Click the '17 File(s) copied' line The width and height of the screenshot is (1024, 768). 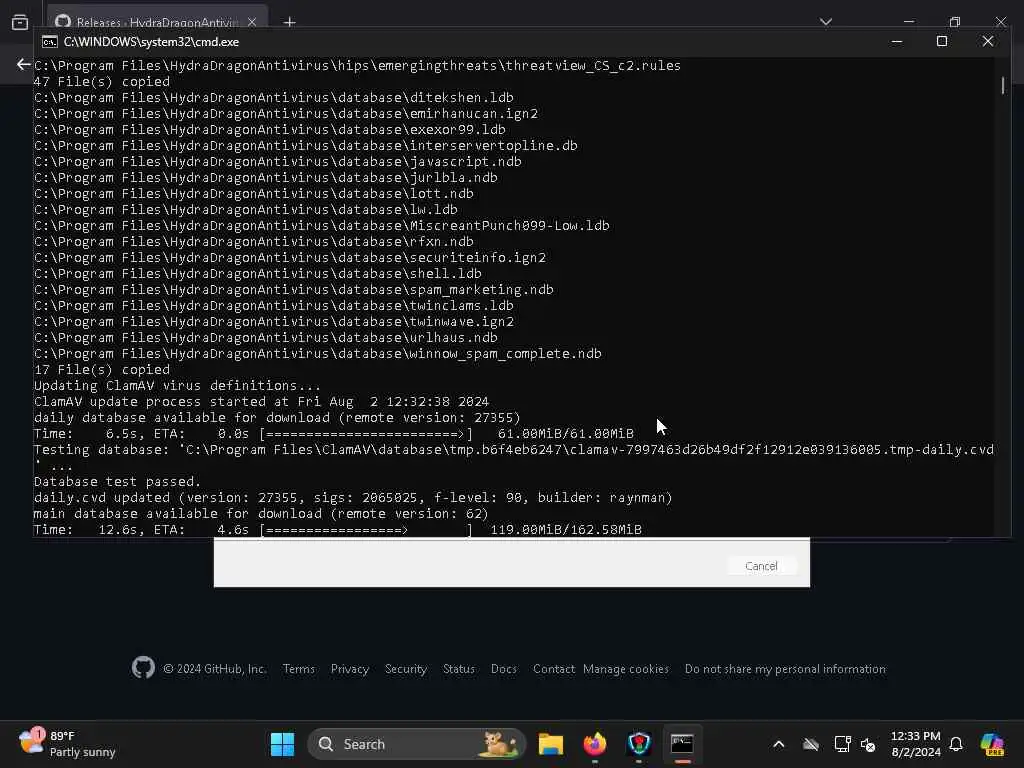(102, 369)
